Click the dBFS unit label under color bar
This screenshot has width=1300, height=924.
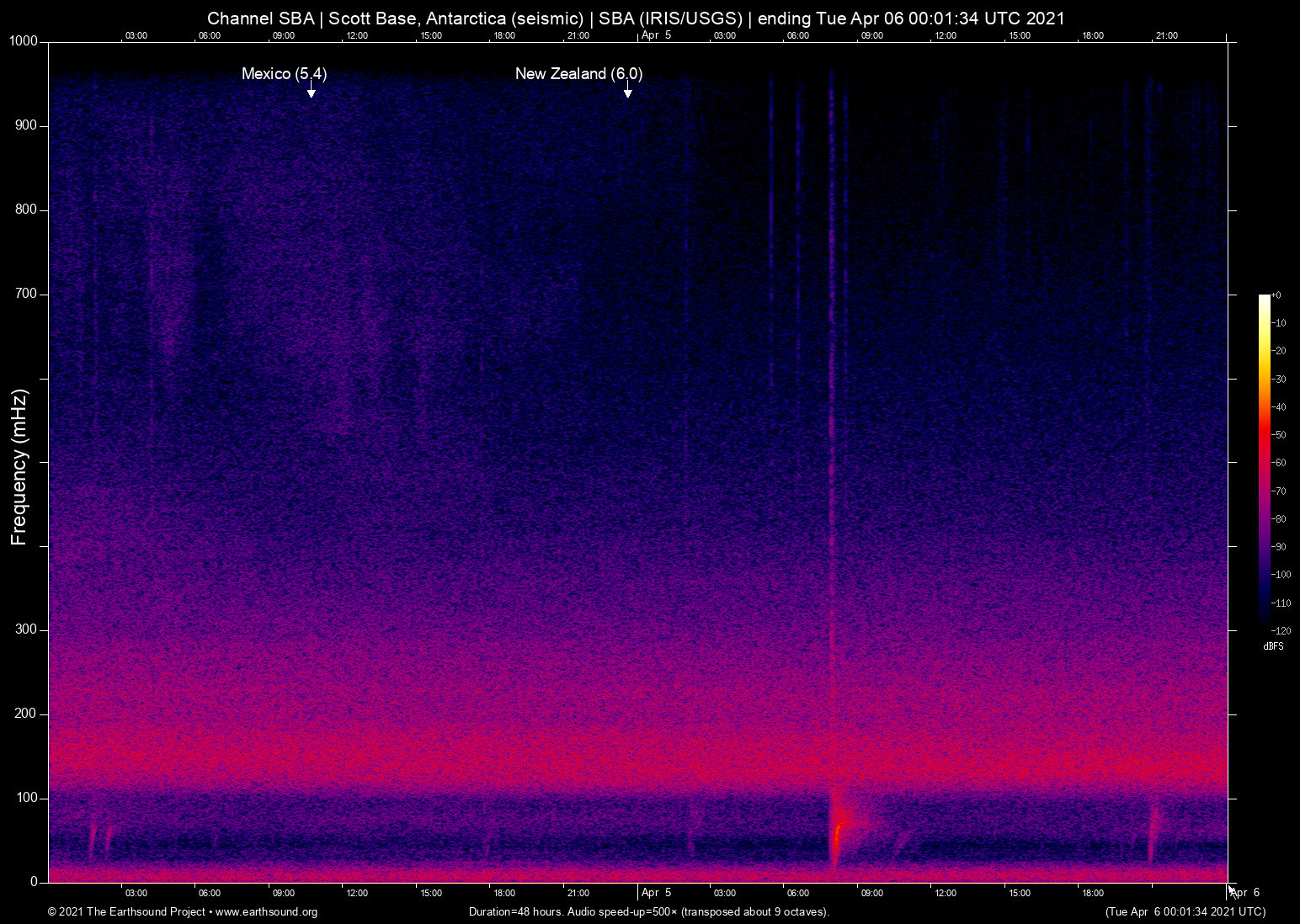pyautogui.click(x=1273, y=646)
